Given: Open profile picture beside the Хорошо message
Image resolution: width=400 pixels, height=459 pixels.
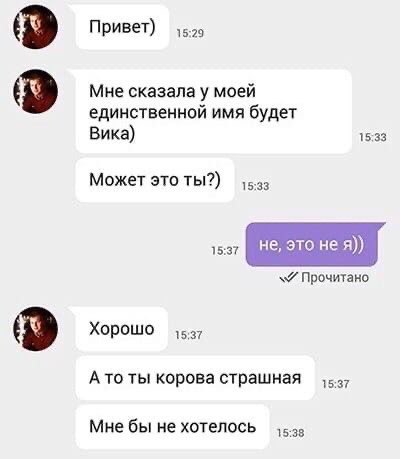Looking at the screenshot, I should click(36, 329).
